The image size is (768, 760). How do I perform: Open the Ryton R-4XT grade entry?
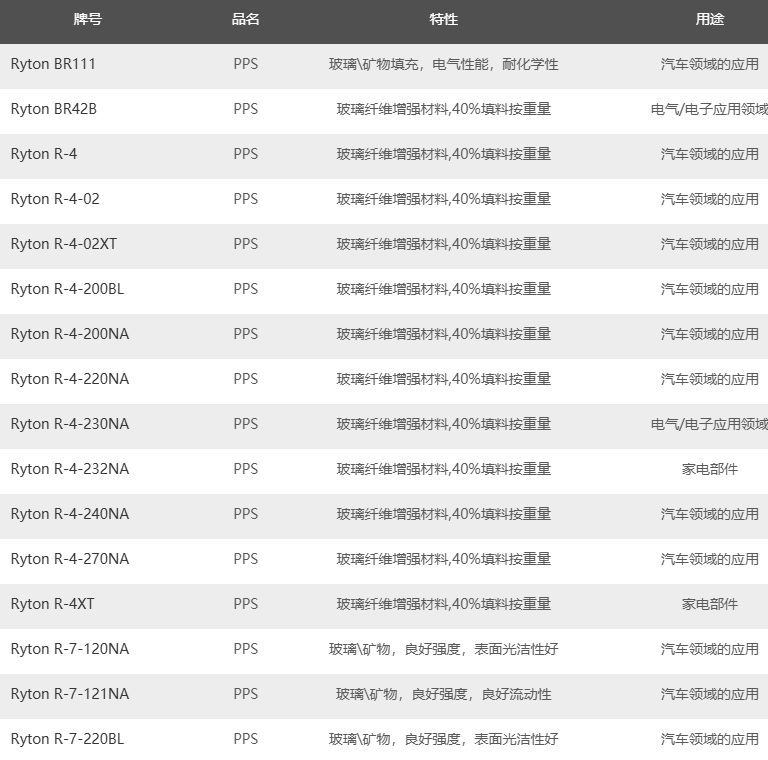52,604
